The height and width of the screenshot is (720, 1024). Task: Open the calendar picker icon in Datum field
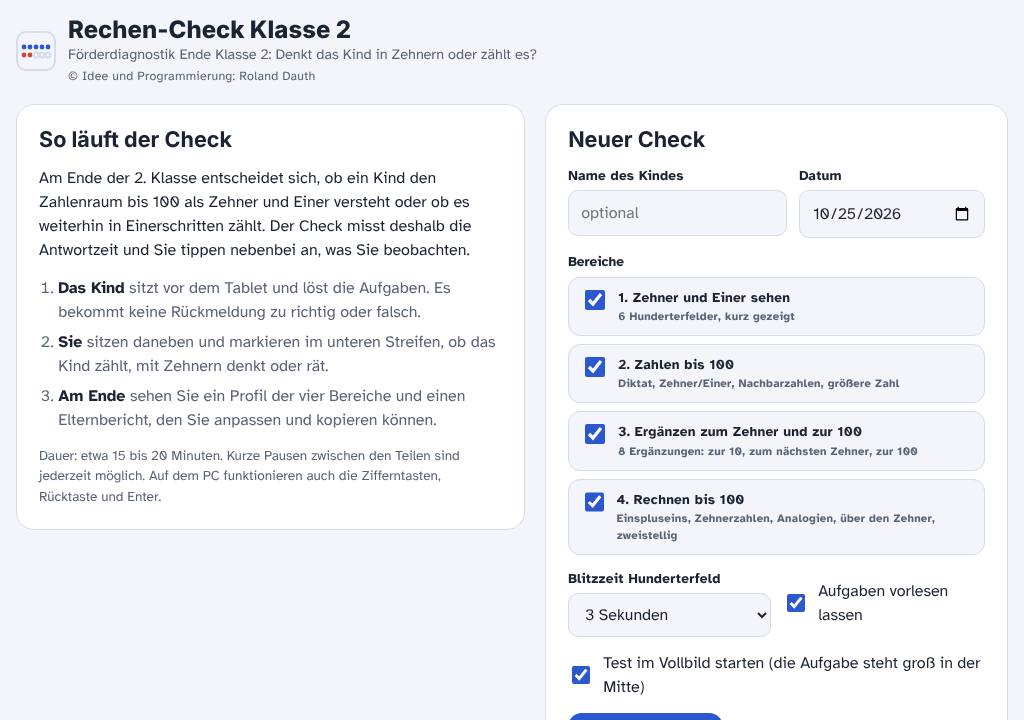(x=961, y=214)
